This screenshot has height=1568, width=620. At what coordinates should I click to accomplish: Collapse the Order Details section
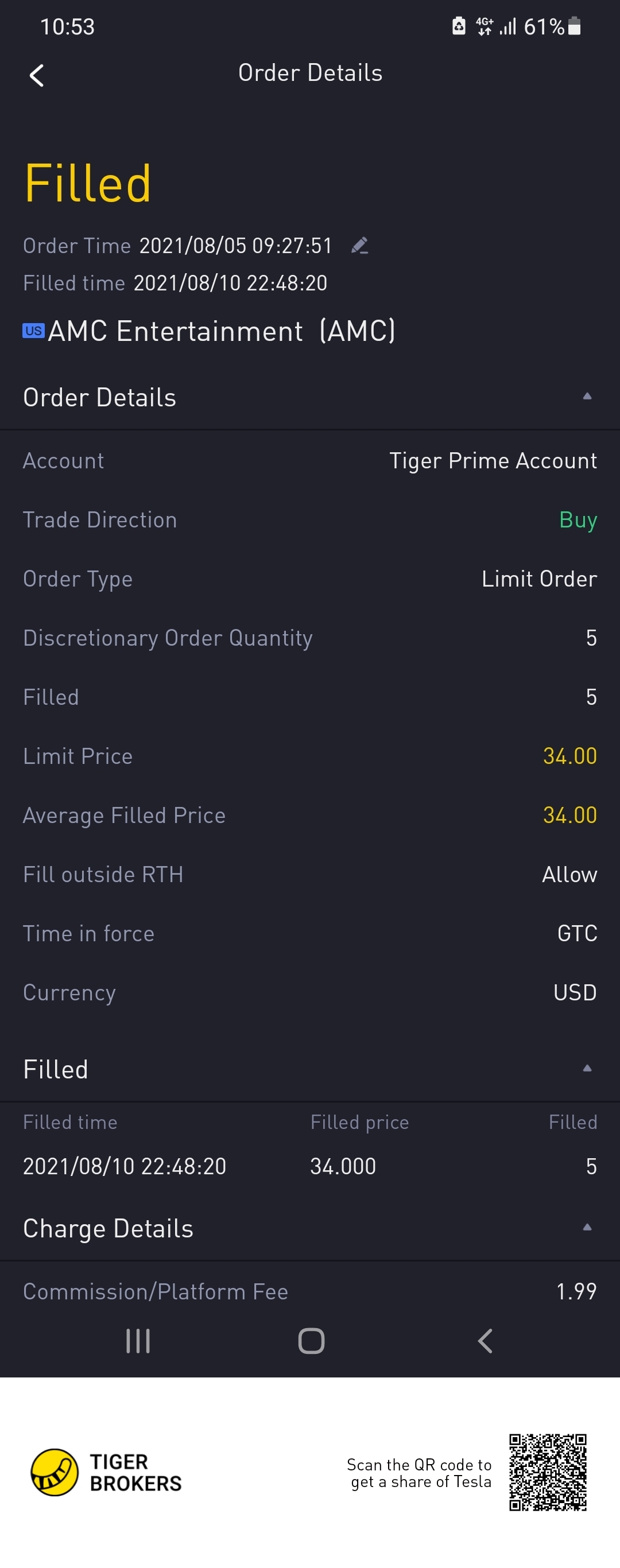(x=587, y=396)
